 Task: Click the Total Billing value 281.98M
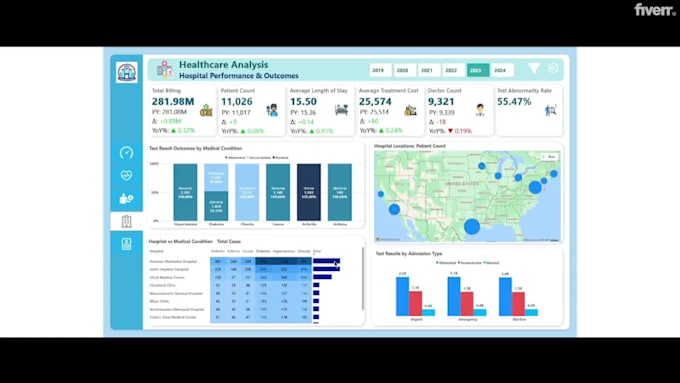click(x=173, y=101)
